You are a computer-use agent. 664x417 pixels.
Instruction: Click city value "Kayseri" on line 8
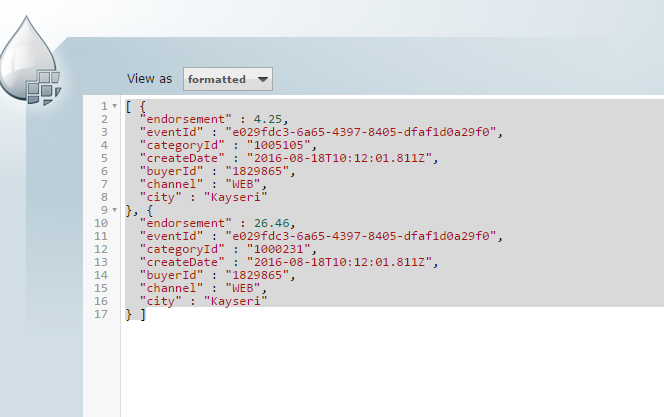[x=235, y=197]
